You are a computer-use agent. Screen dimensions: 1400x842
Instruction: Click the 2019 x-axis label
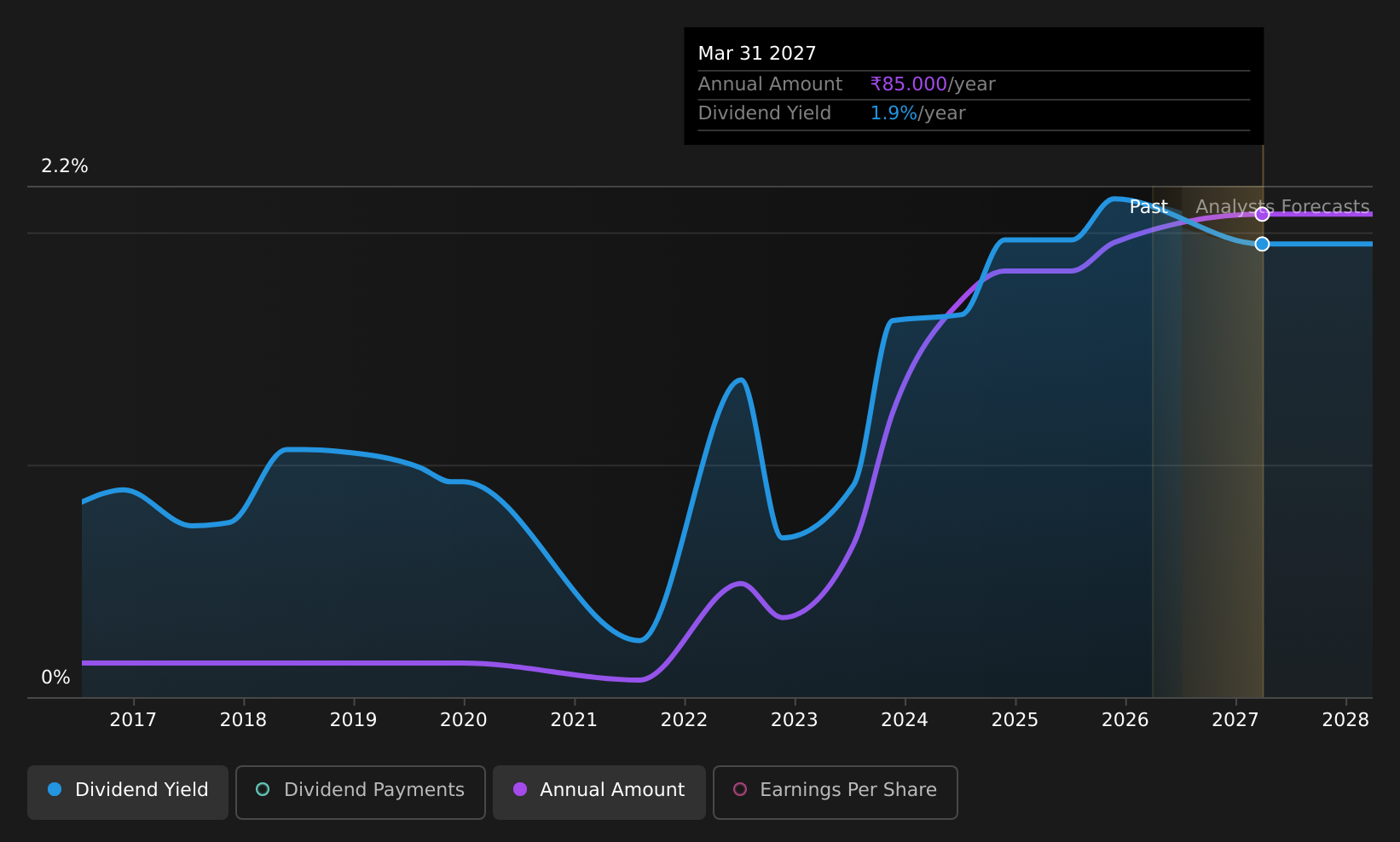pos(353,720)
